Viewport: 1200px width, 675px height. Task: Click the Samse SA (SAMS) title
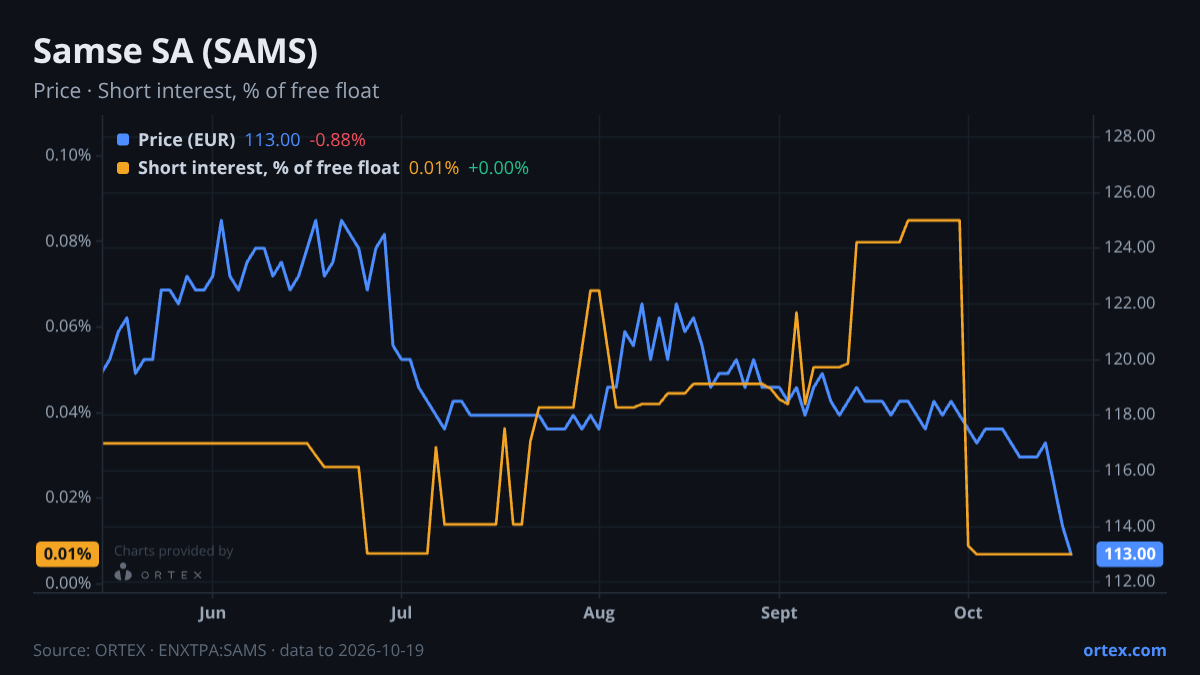[176, 51]
